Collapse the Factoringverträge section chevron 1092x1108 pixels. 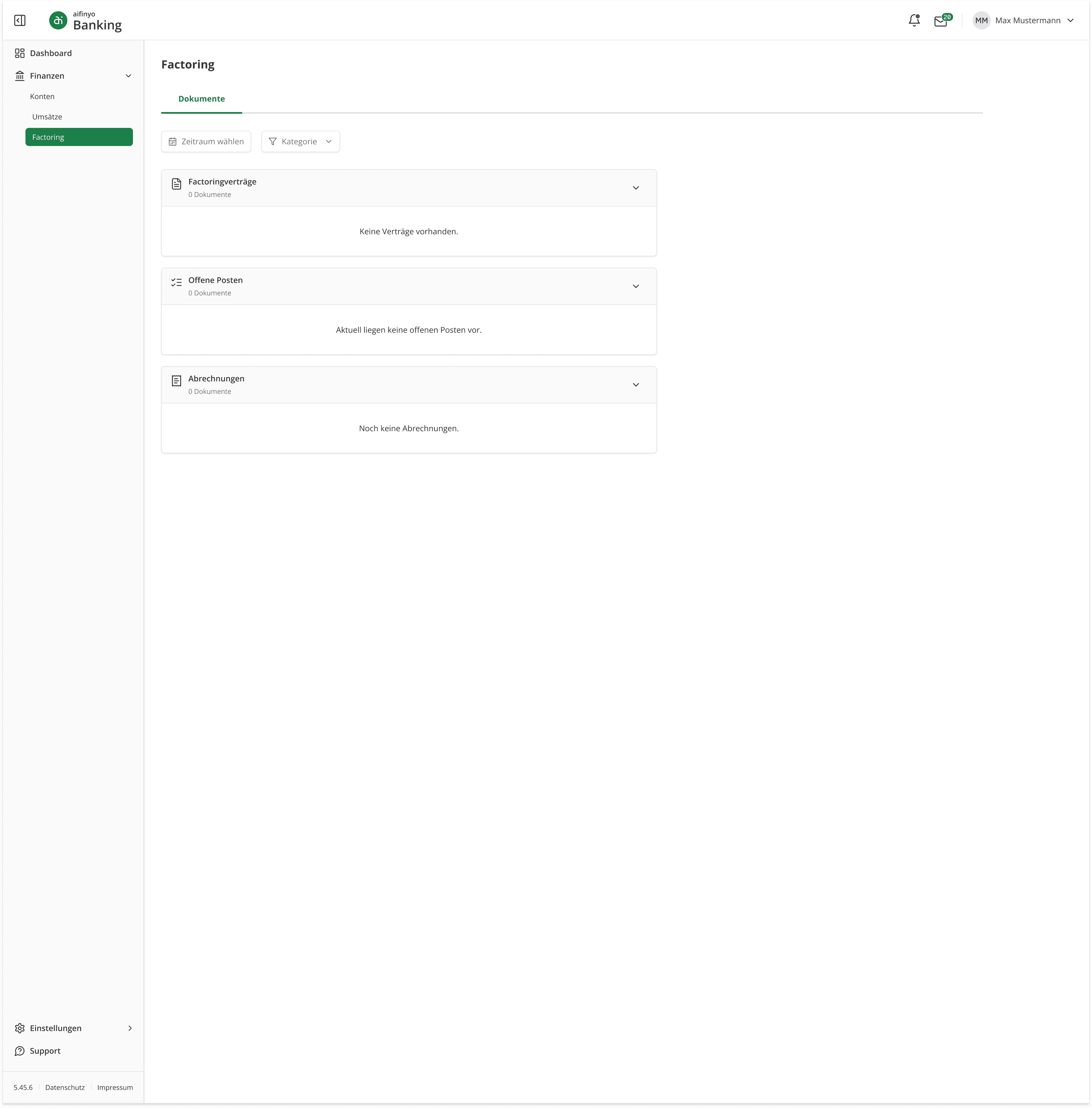click(x=635, y=188)
